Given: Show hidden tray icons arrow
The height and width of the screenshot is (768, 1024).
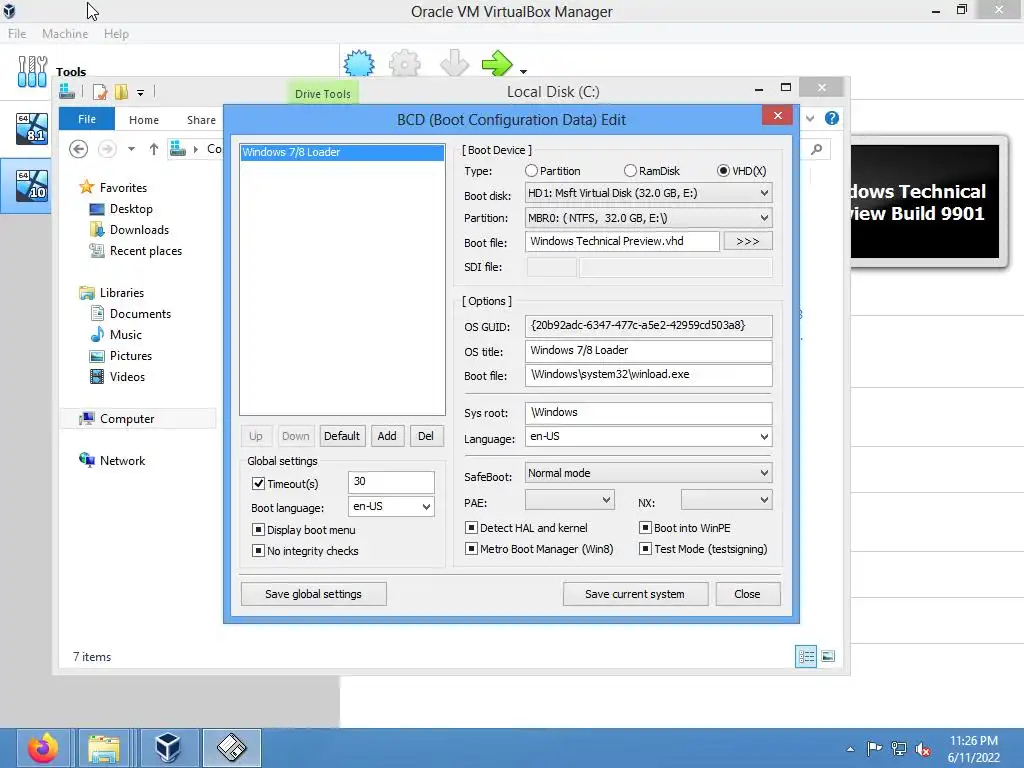Looking at the screenshot, I should click(850, 749).
